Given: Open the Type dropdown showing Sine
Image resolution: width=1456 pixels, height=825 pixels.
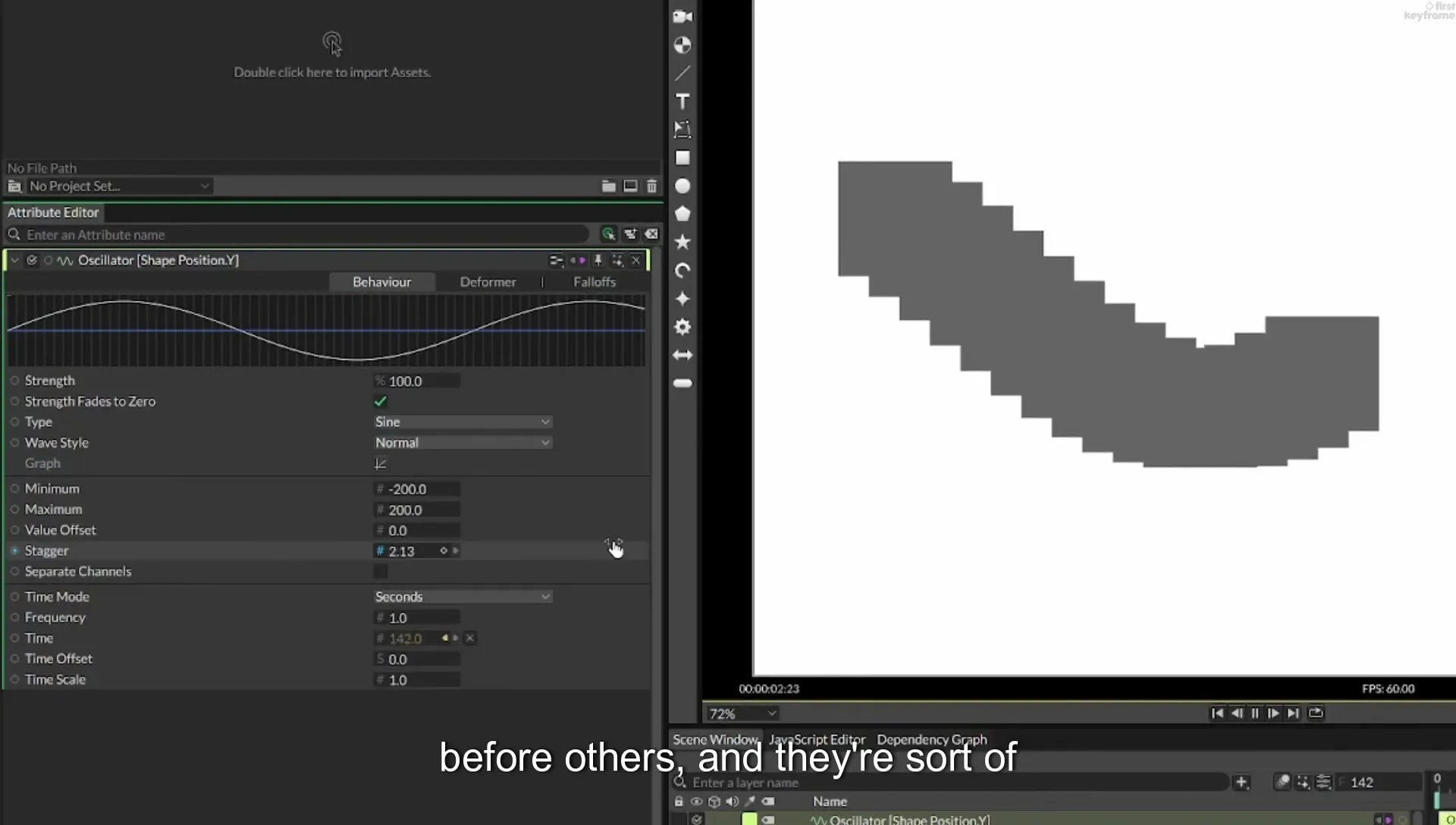Looking at the screenshot, I should tap(463, 422).
